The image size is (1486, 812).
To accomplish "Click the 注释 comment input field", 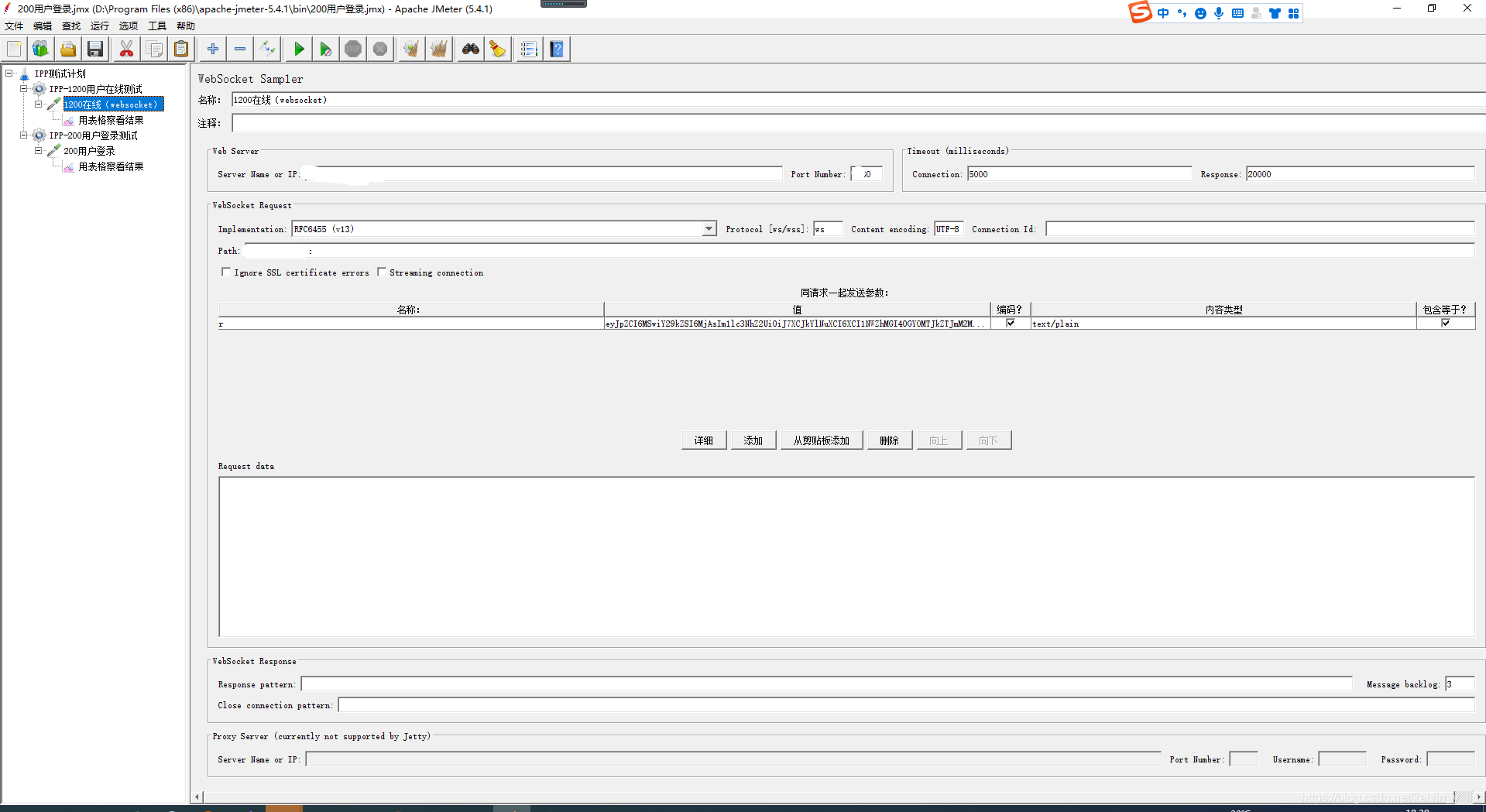I will (x=859, y=123).
